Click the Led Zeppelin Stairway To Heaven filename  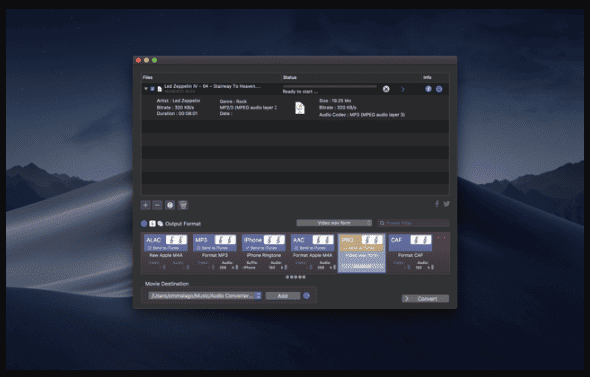(212, 86)
